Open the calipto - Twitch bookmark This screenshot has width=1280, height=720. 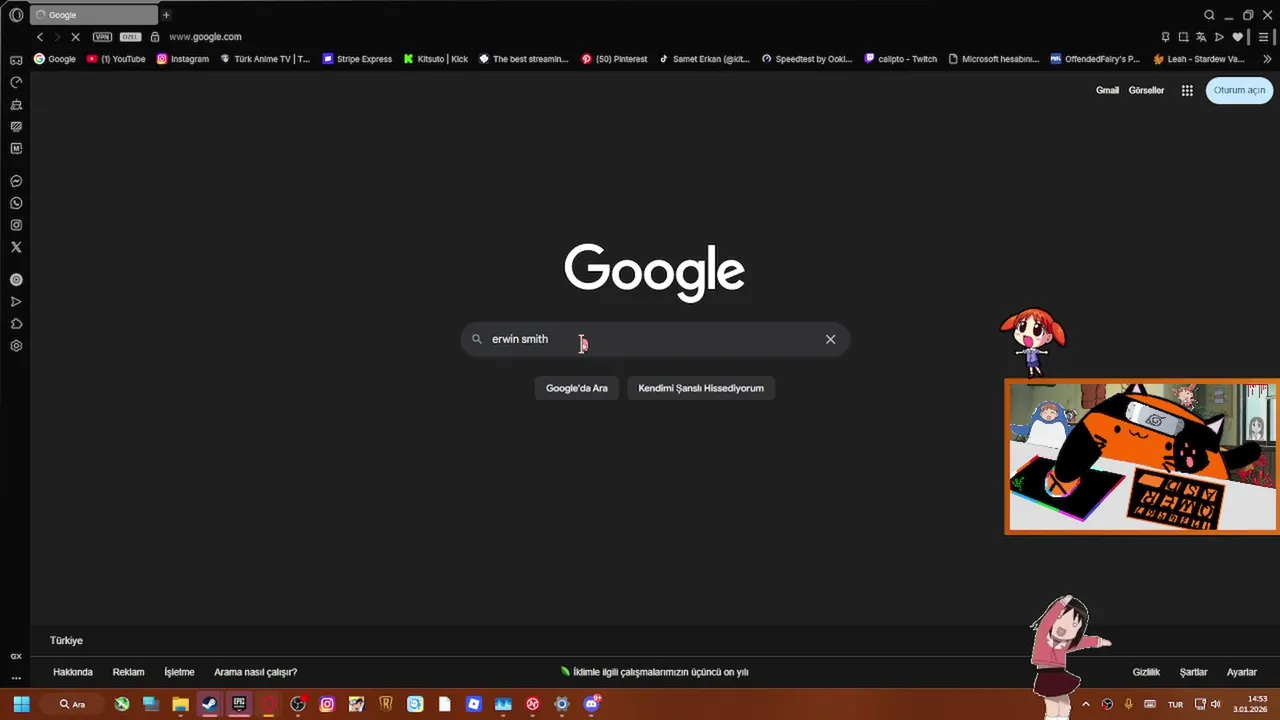tap(901, 59)
